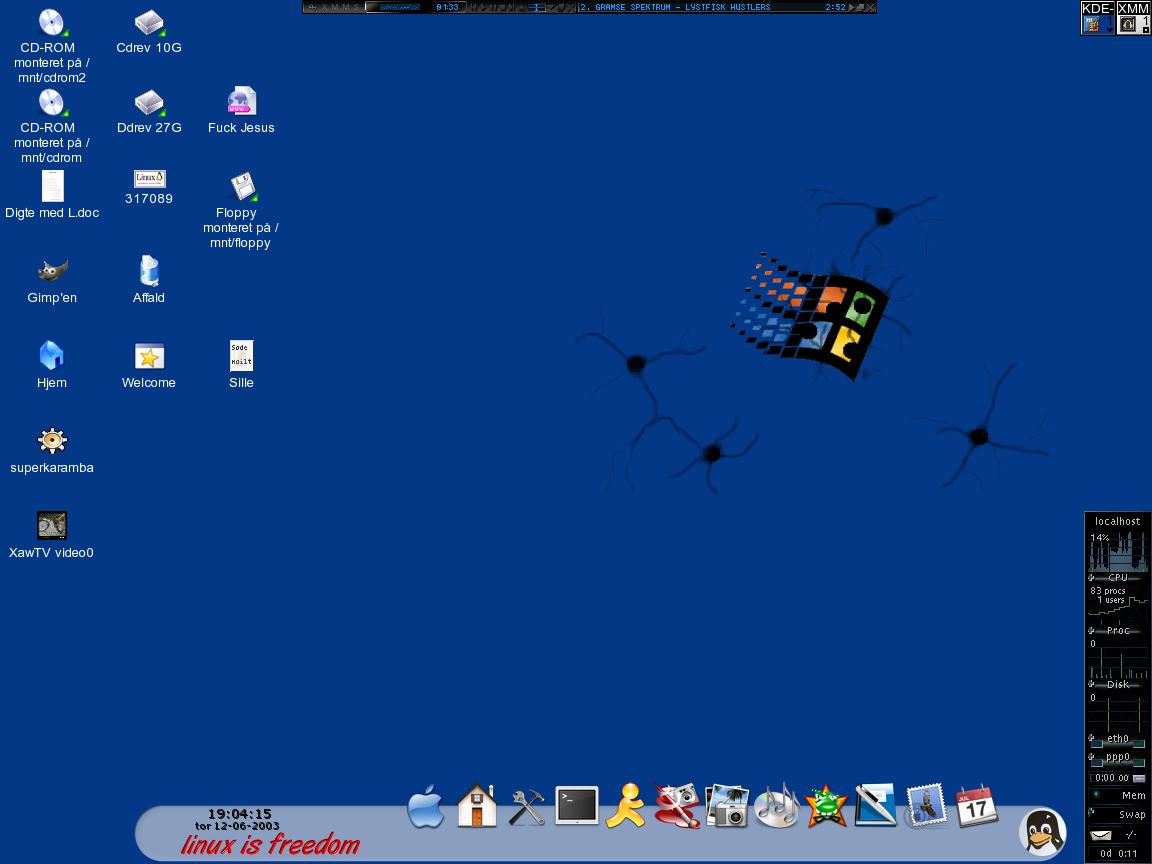Open the Digte med L.doc document
1152x864 pixels.
pyautogui.click(x=52, y=186)
